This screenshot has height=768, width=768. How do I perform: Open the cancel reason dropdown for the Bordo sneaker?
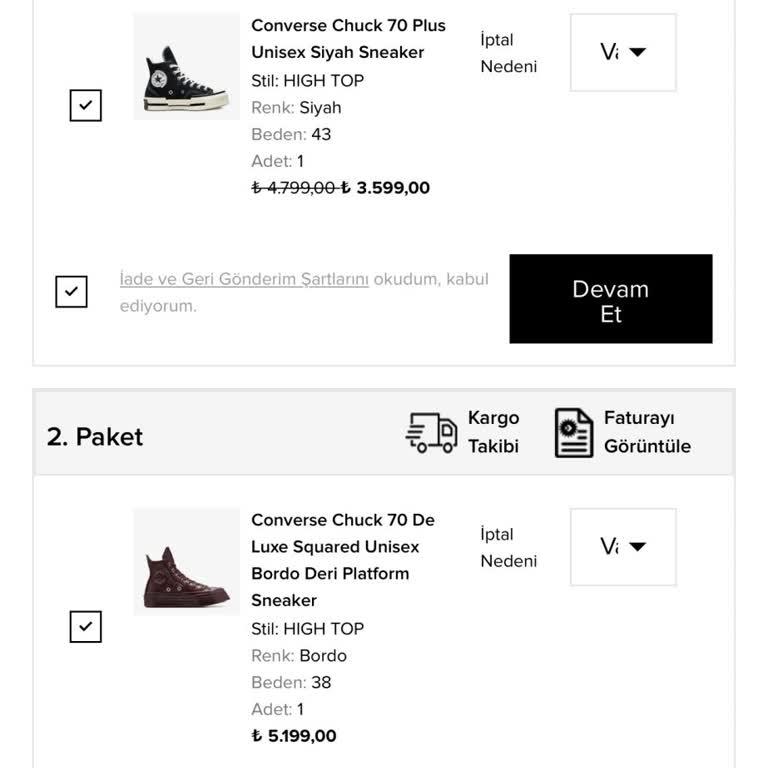pos(623,547)
